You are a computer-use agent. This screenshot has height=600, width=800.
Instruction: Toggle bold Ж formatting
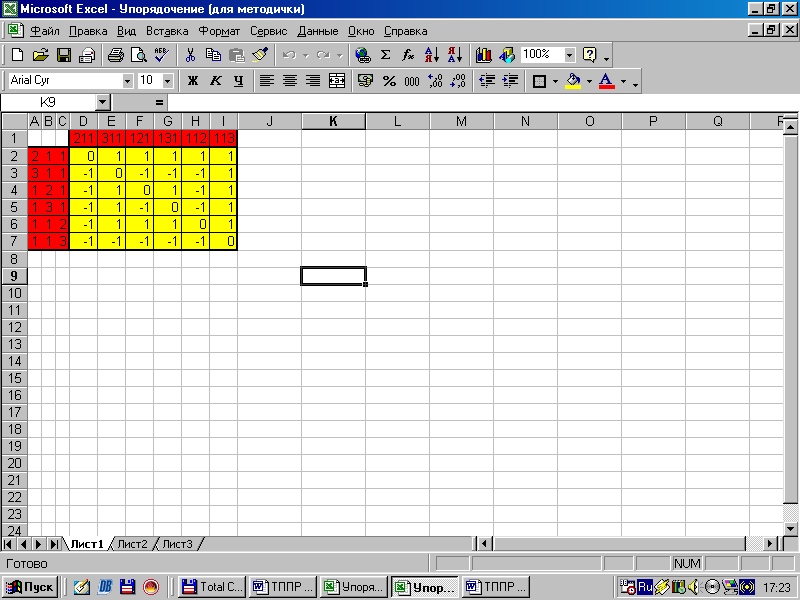pos(193,81)
